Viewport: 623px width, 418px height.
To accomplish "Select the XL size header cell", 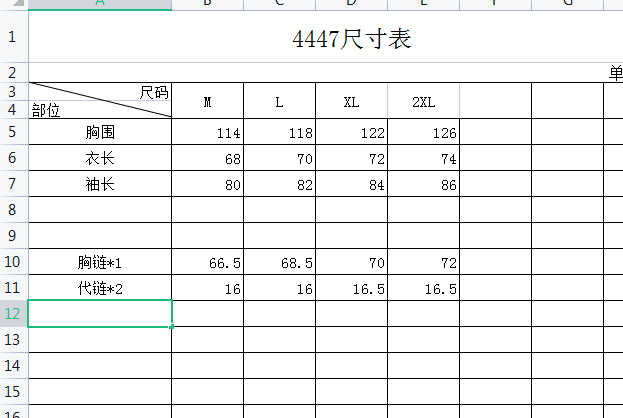I will pyautogui.click(x=351, y=102).
